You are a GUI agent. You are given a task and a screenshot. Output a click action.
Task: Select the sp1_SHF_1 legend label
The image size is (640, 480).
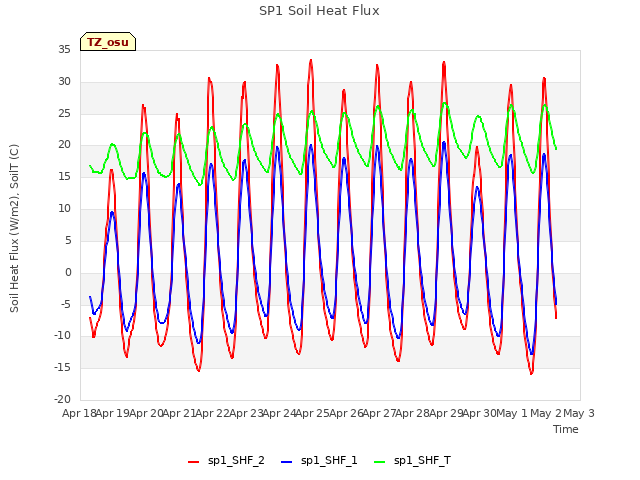point(329,460)
